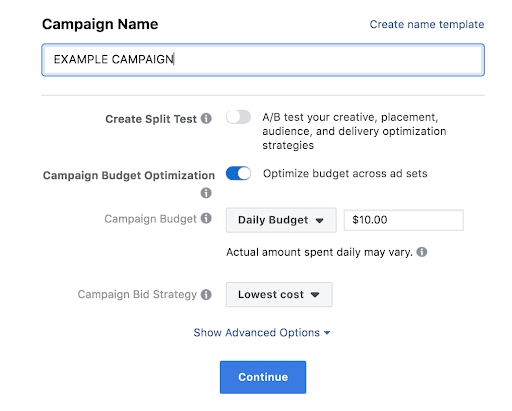Open the Lowest cost bid strategy dropdown
Image resolution: width=512 pixels, height=411 pixels.
click(x=279, y=294)
